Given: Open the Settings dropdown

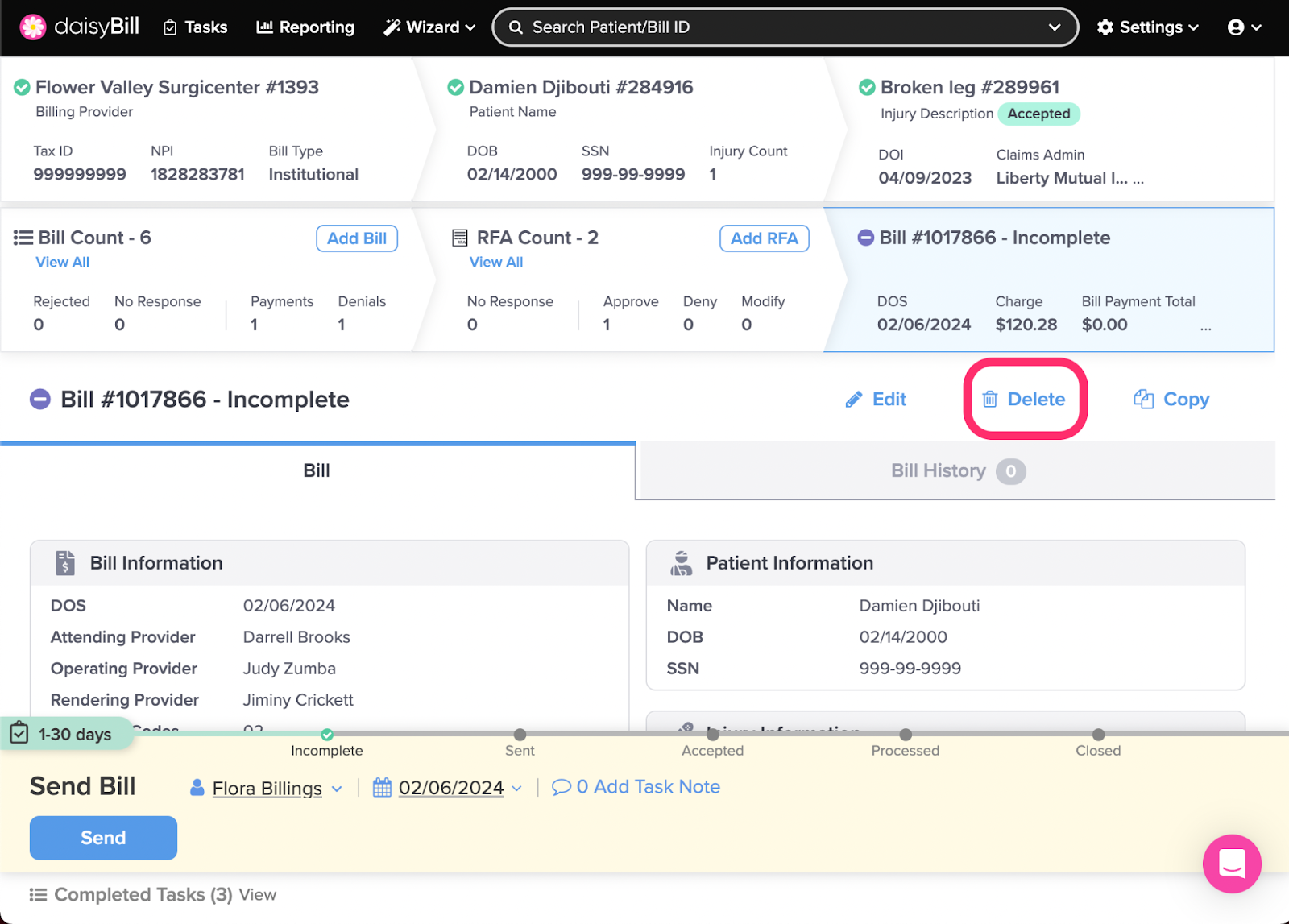Looking at the screenshot, I should pyautogui.click(x=1148, y=27).
